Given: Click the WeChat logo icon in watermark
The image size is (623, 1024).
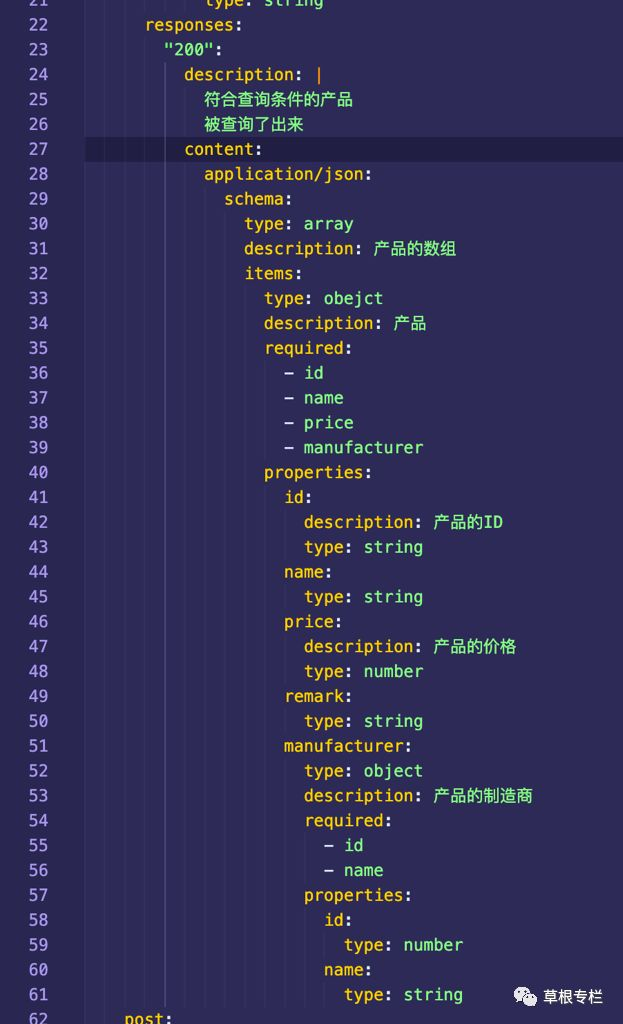Looking at the screenshot, I should point(525,996).
